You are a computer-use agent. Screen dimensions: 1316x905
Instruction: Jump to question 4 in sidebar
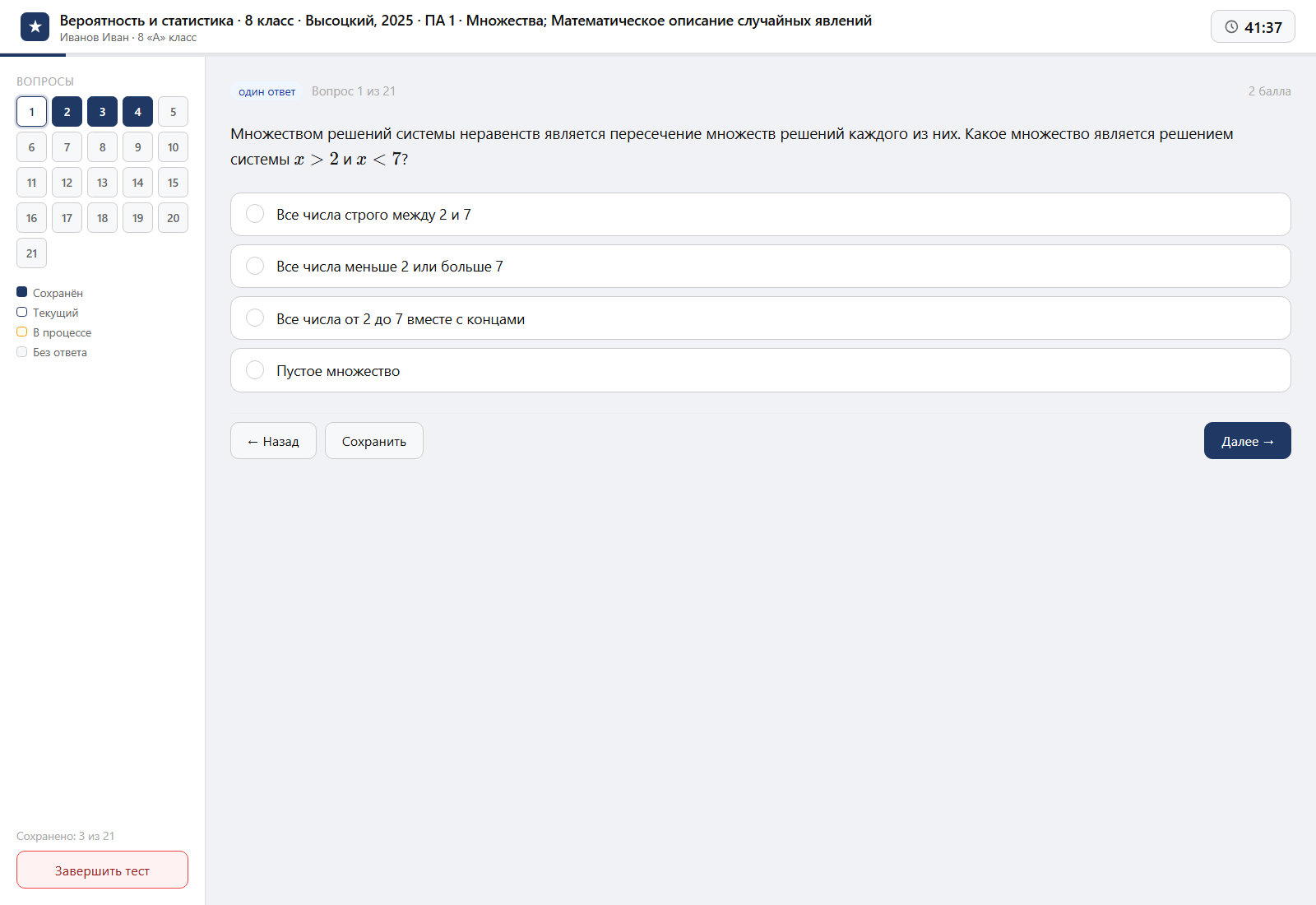[x=137, y=112]
